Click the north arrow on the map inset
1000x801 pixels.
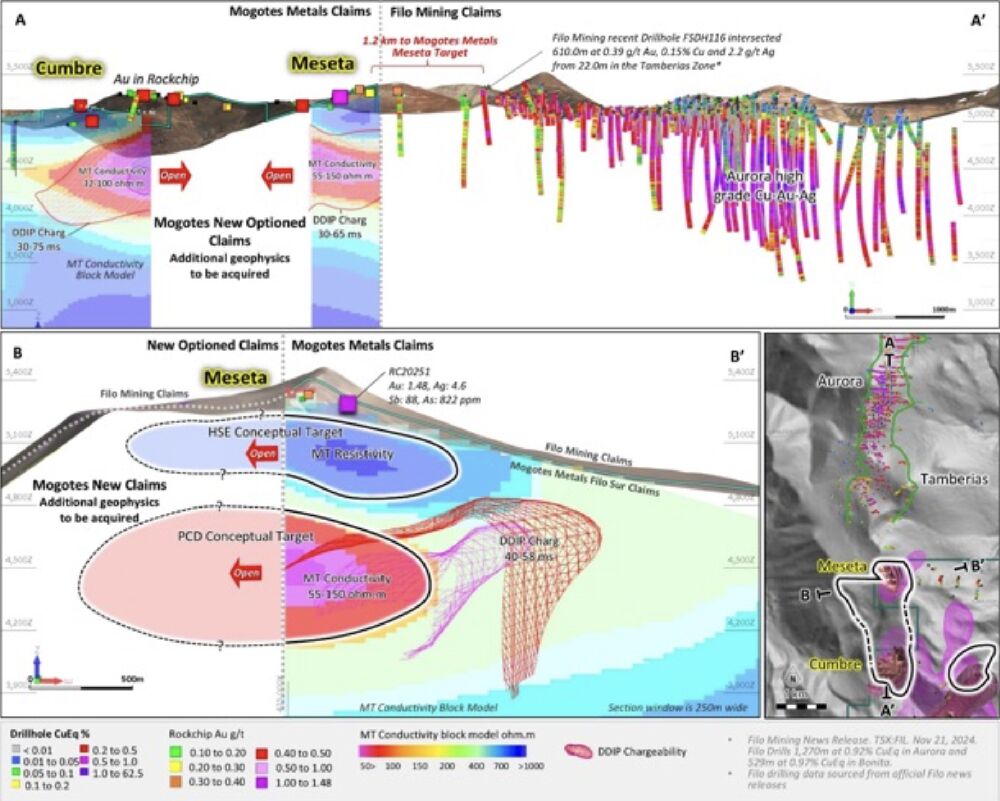(792, 678)
